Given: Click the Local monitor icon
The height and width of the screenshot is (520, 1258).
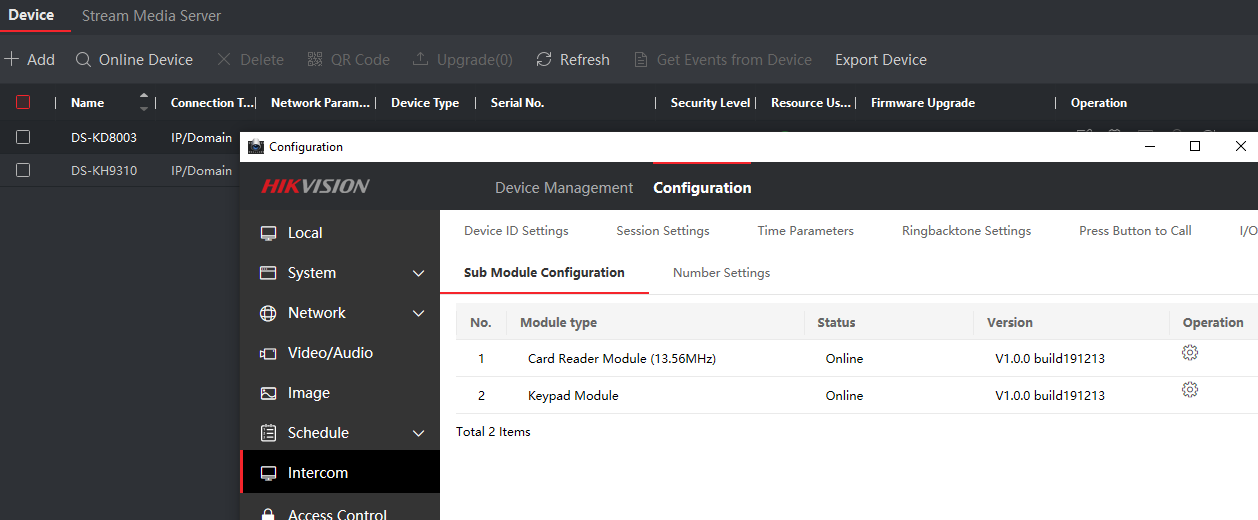Looking at the screenshot, I should click(x=268, y=233).
